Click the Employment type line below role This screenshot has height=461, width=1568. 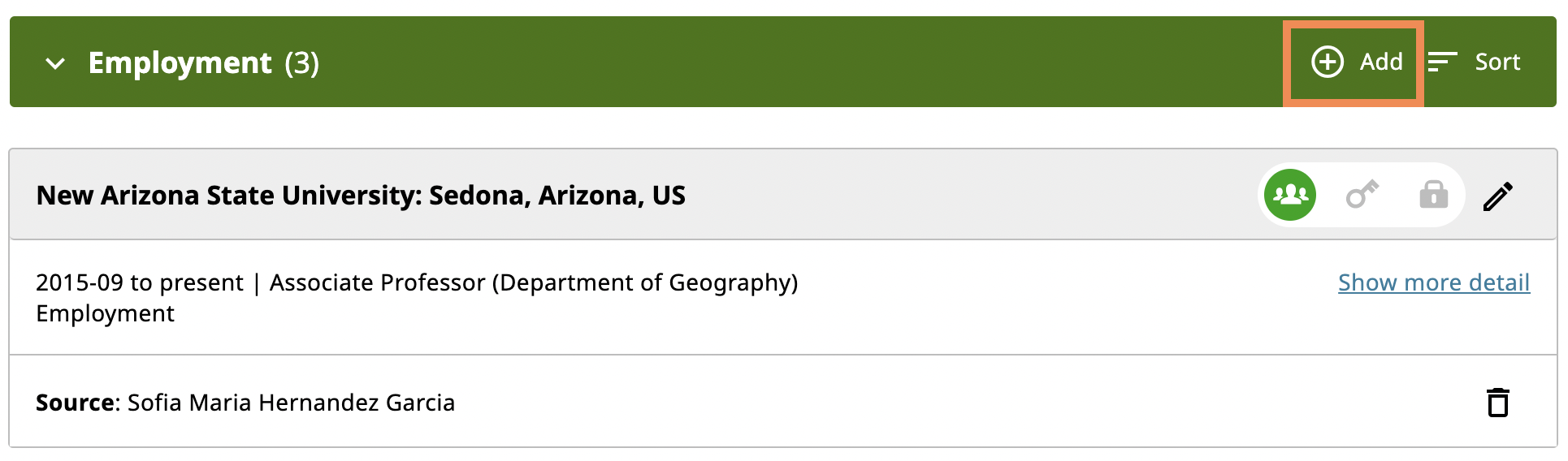point(106,314)
